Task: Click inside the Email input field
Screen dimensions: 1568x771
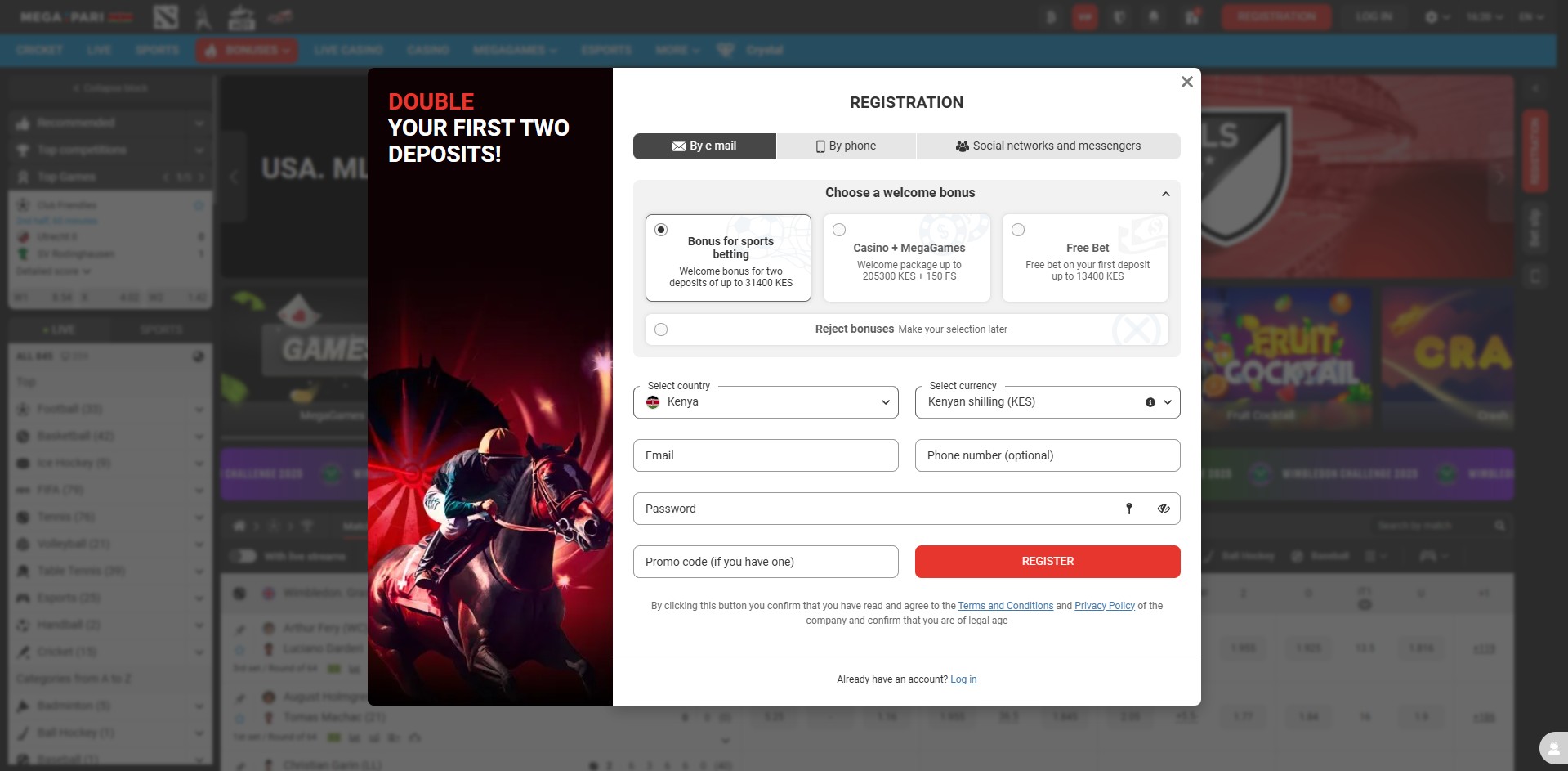Action: [x=765, y=455]
